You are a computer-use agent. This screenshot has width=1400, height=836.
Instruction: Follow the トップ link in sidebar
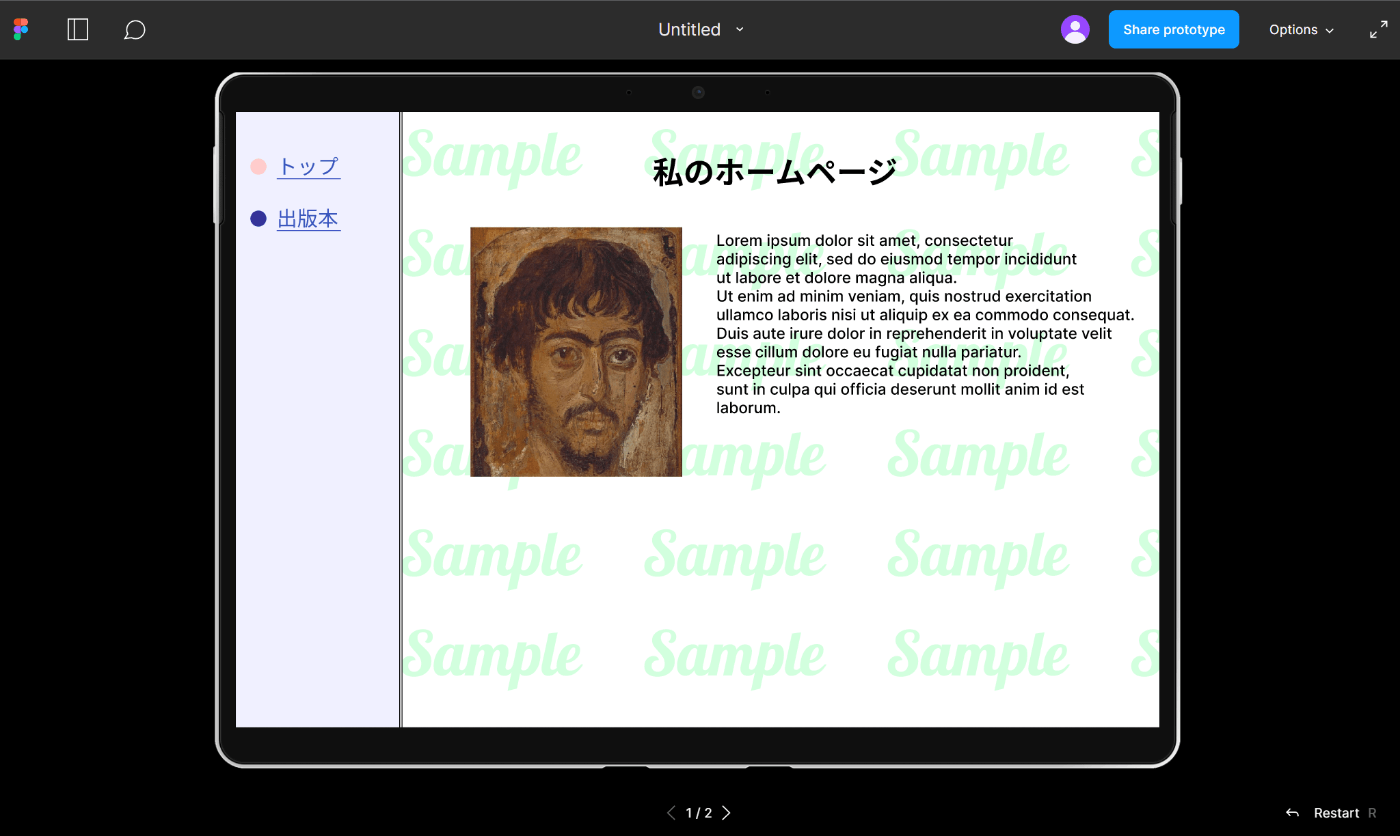pyautogui.click(x=309, y=167)
